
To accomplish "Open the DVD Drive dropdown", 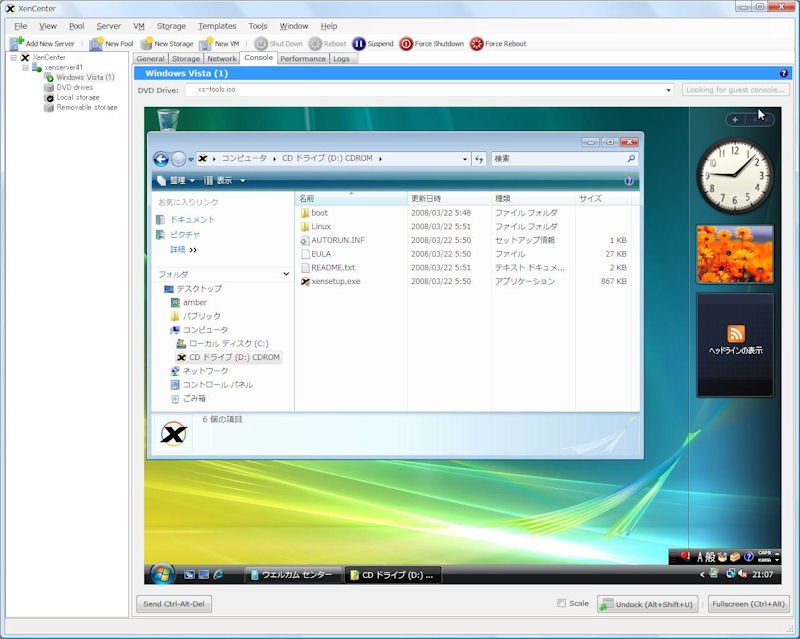I will (668, 90).
